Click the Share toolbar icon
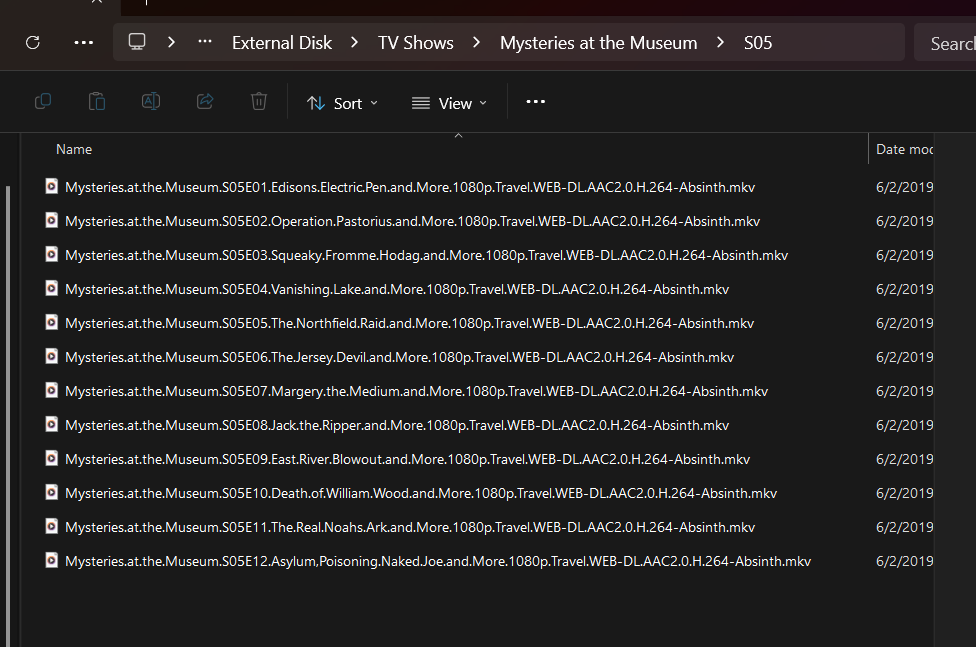This screenshot has height=647, width=976. point(205,102)
